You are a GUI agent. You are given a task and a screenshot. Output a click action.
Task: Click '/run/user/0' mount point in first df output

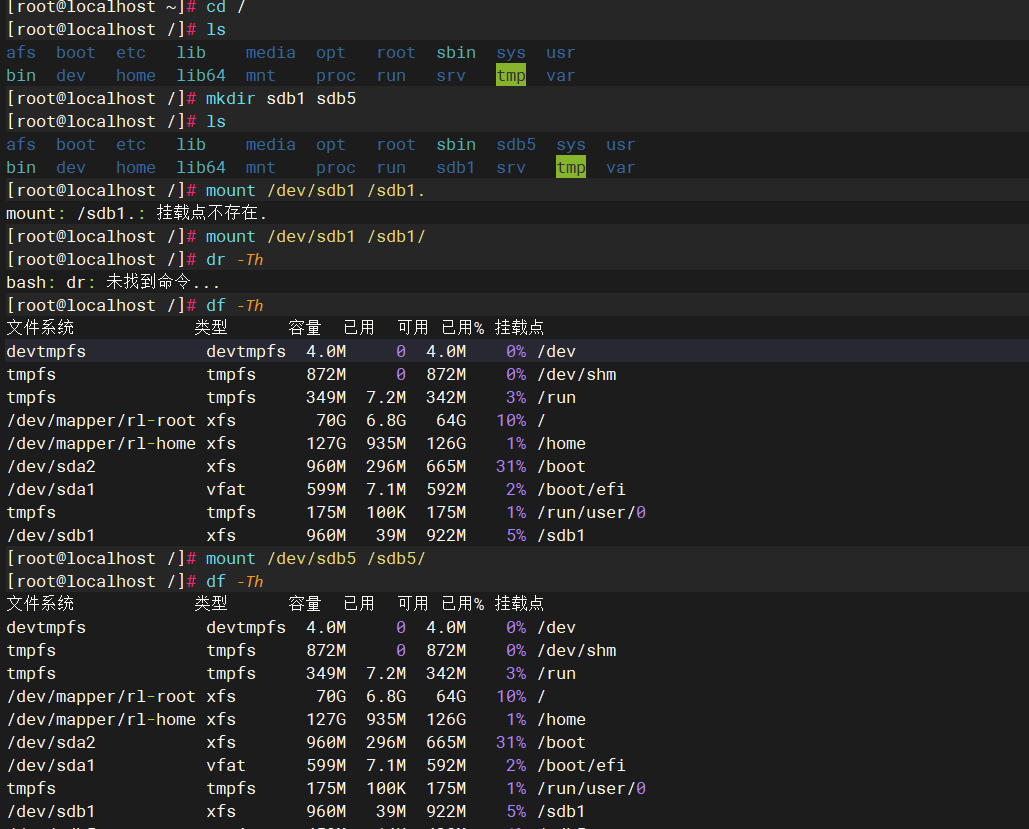coord(591,513)
